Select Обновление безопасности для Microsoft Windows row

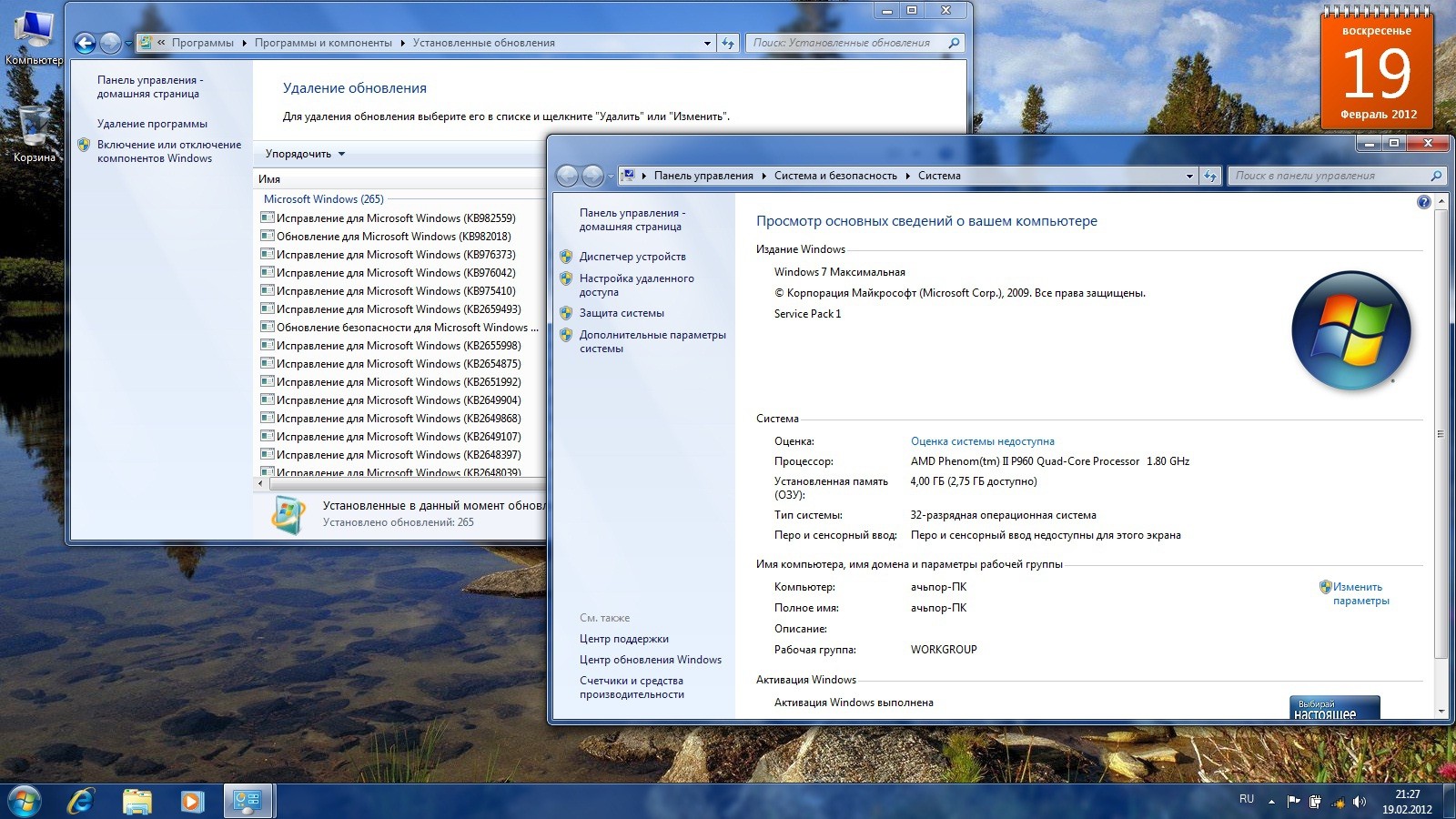(400, 328)
